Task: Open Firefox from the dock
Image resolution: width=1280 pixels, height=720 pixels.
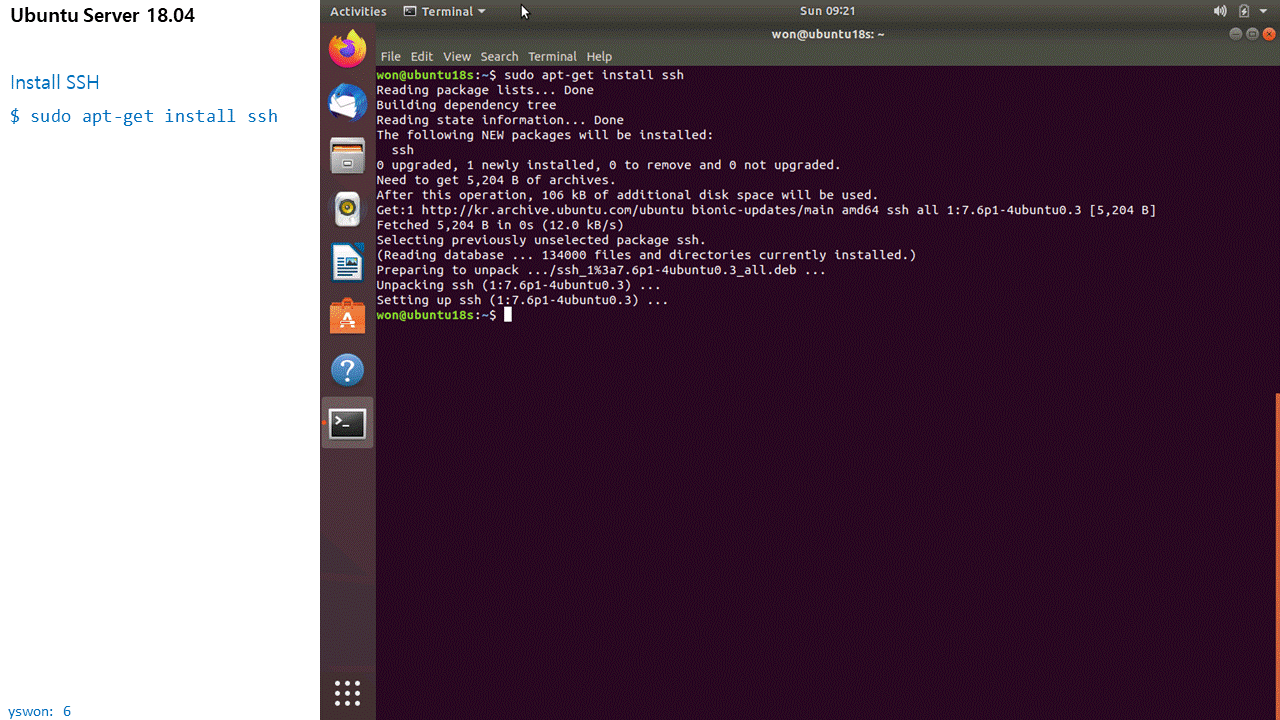Action: click(347, 49)
